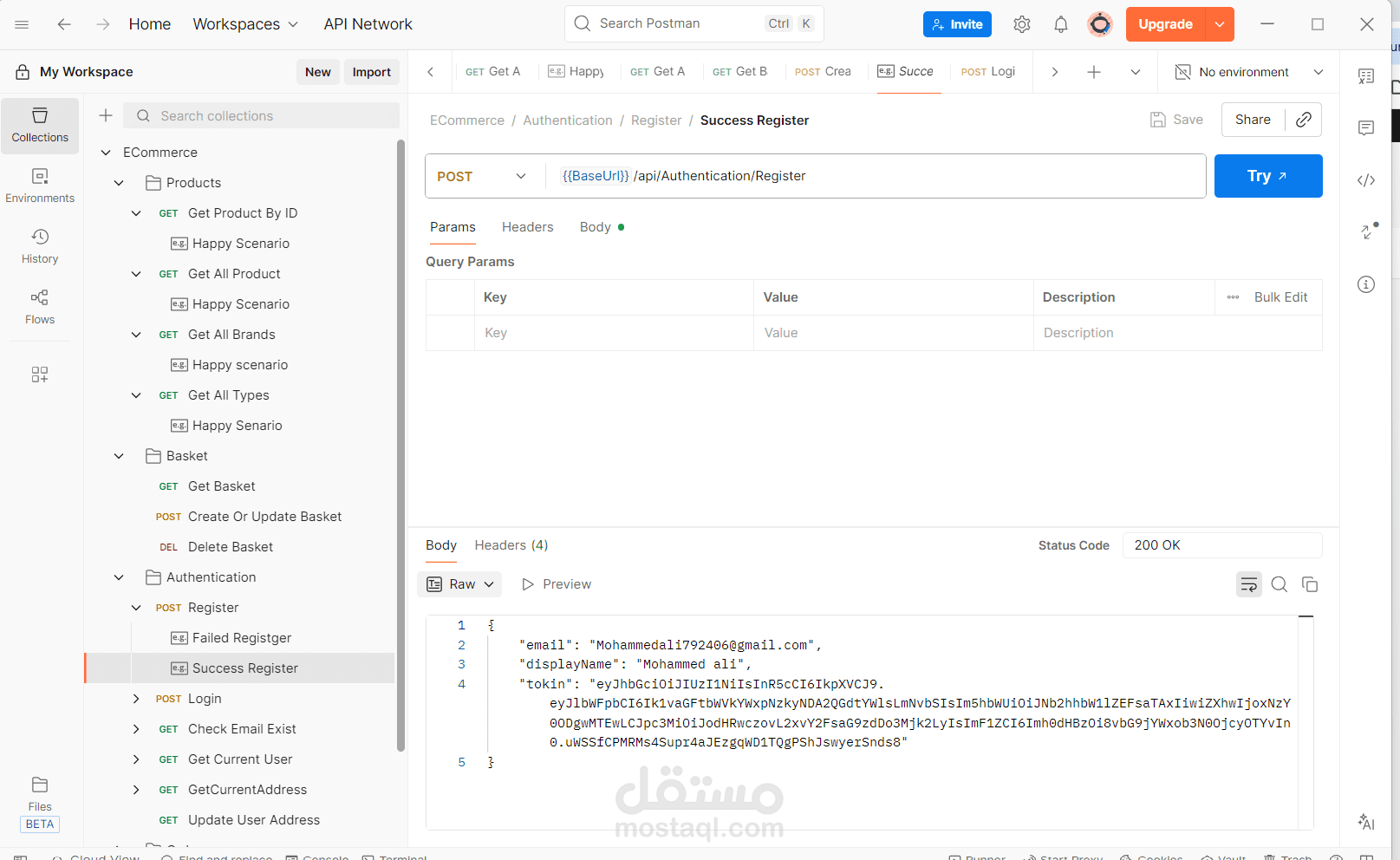
Task: Go to the Home page
Action: coord(150,24)
